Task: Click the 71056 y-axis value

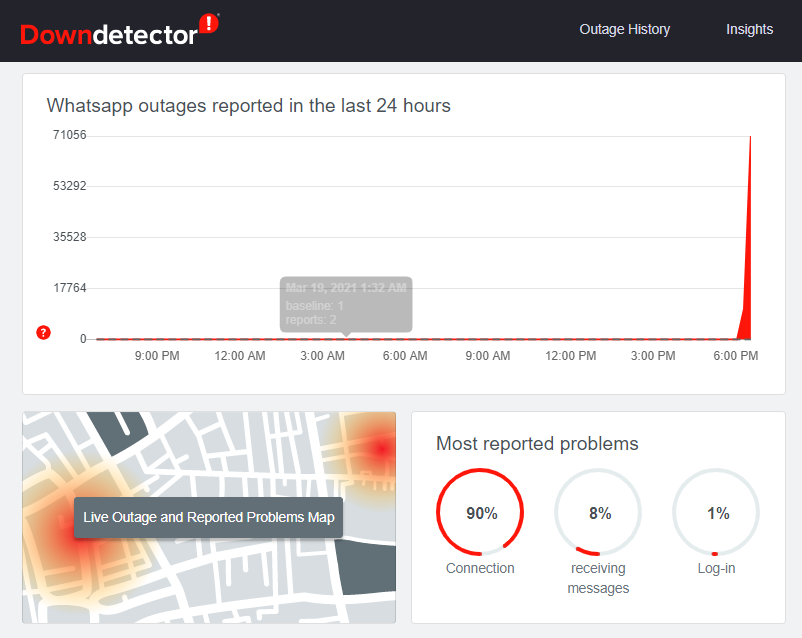Action: click(70, 135)
